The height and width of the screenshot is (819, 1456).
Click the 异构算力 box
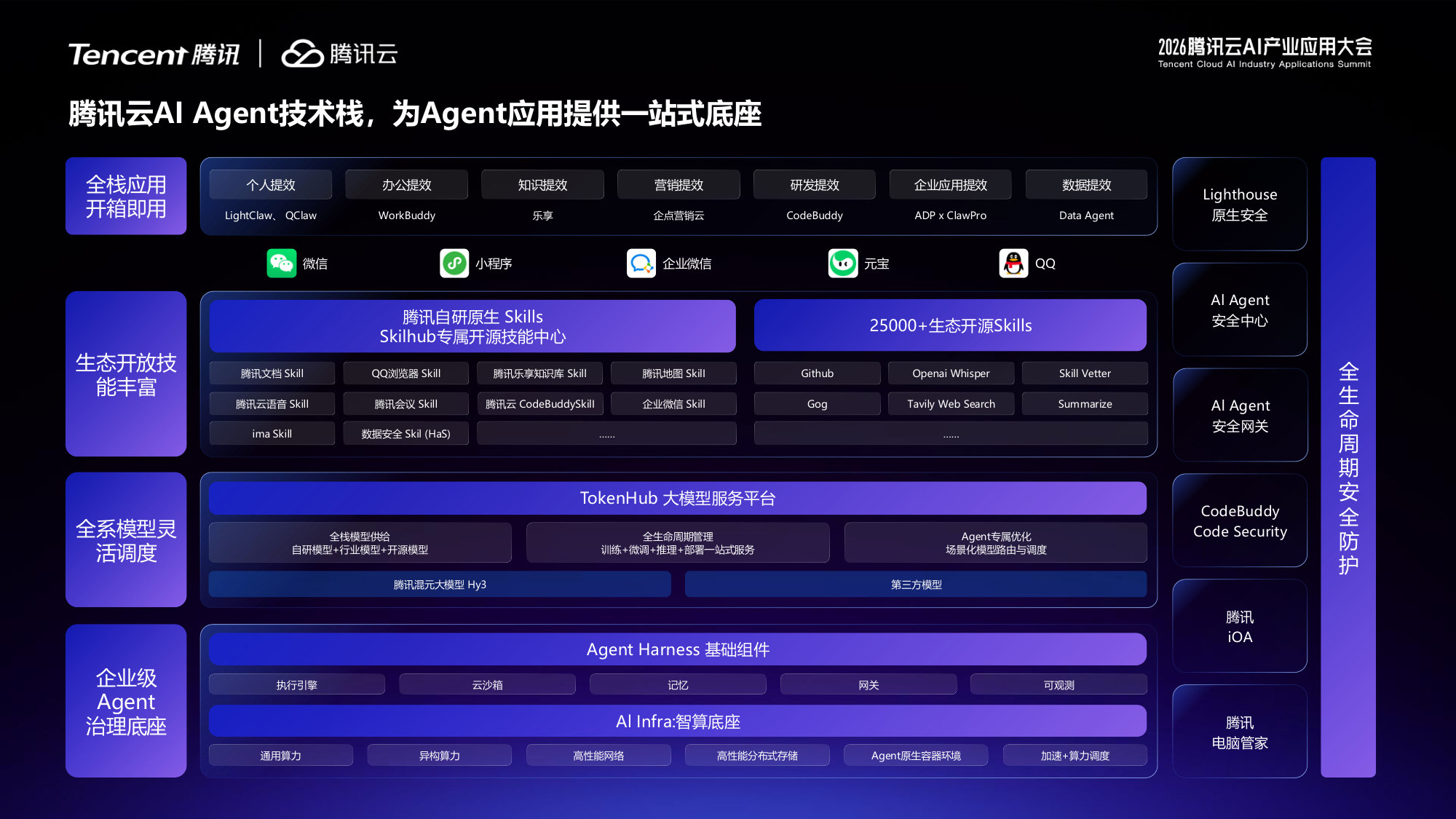pos(439,756)
